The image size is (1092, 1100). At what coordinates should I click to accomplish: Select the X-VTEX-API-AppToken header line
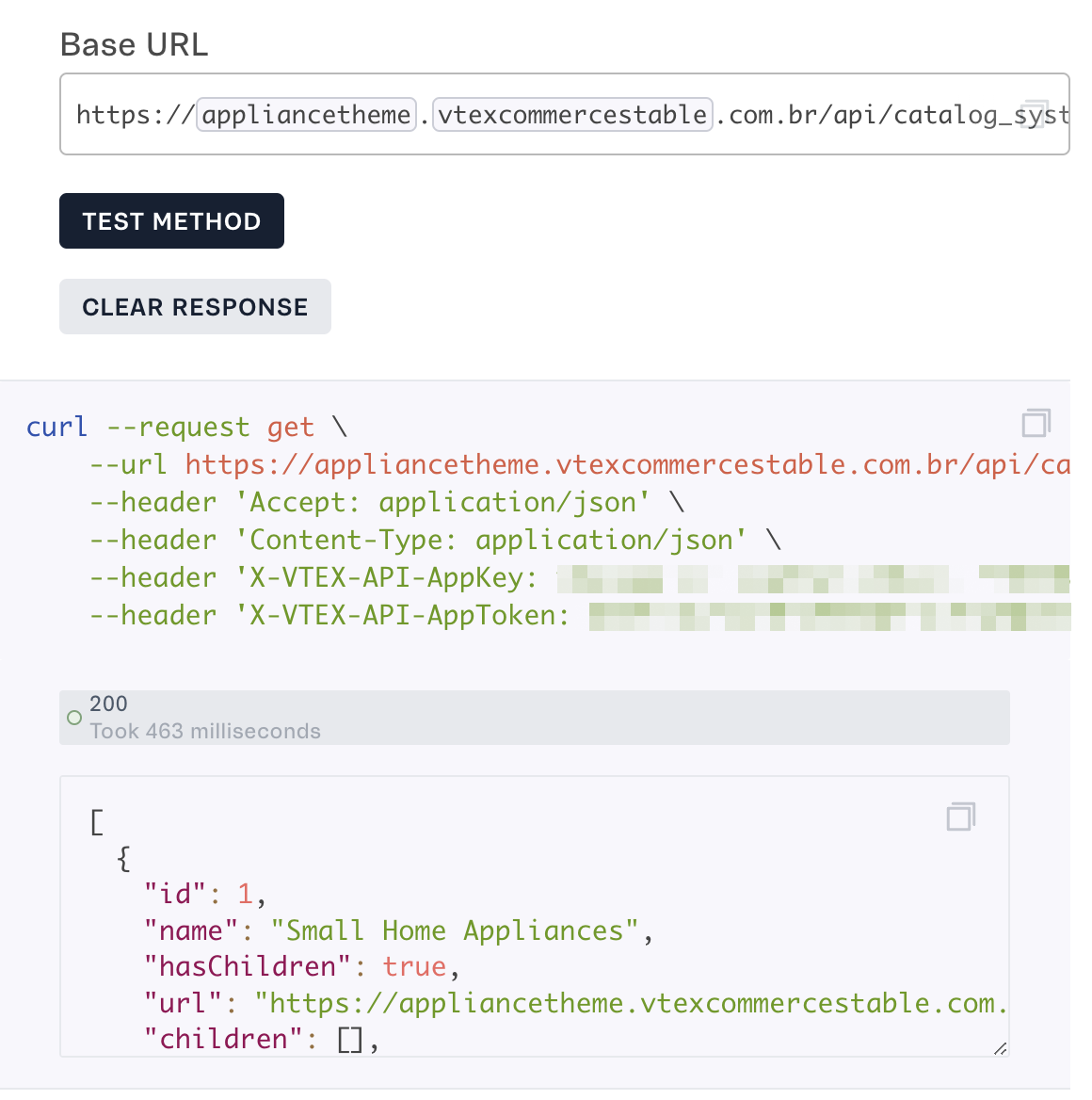(579, 615)
